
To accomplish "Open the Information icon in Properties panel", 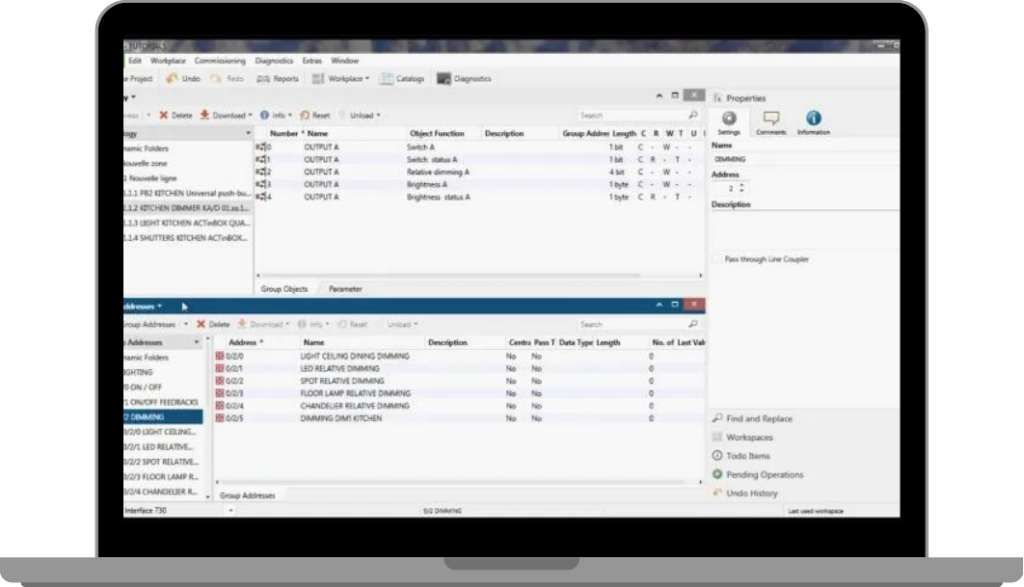I will [x=813, y=119].
